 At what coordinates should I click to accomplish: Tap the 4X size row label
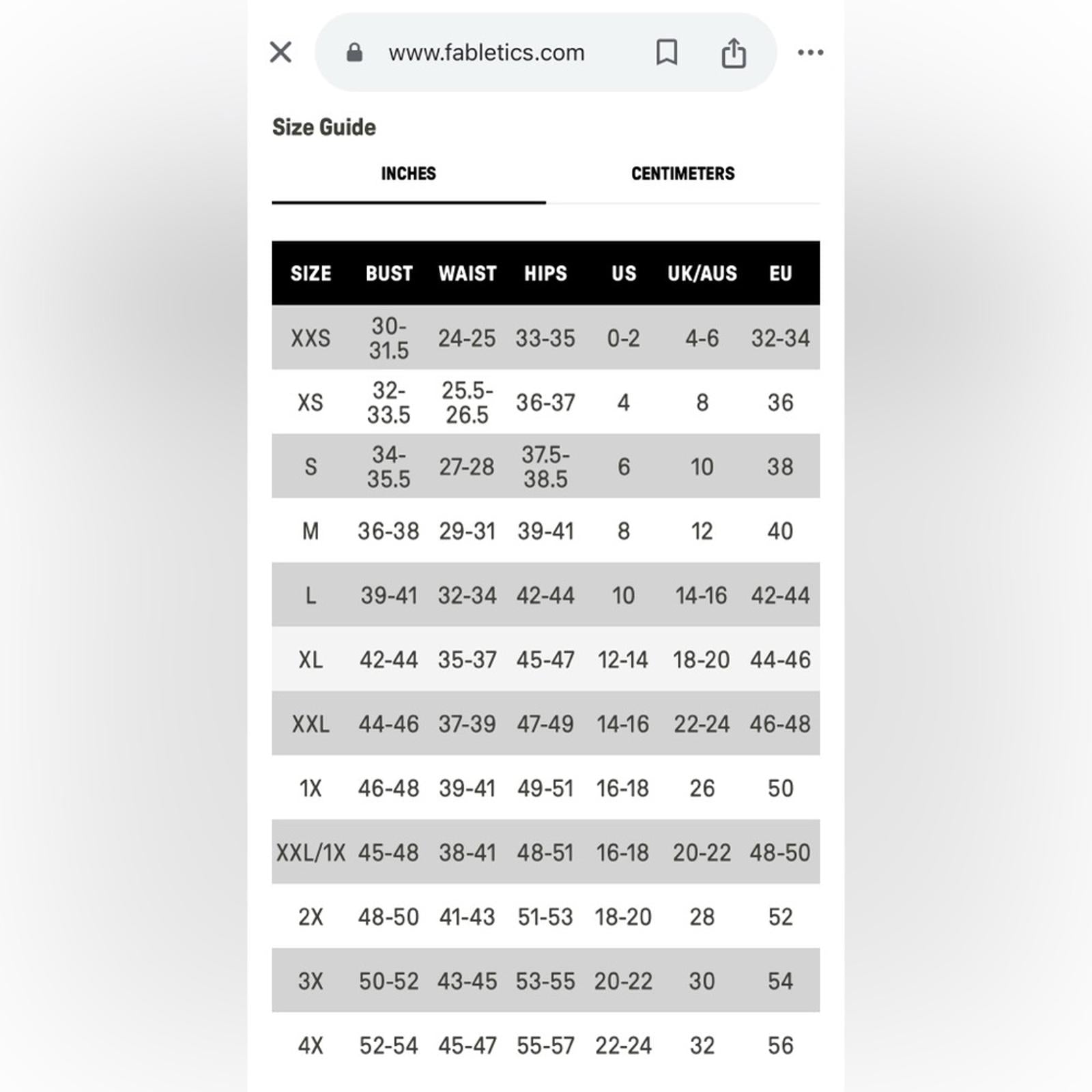pos(311,1046)
